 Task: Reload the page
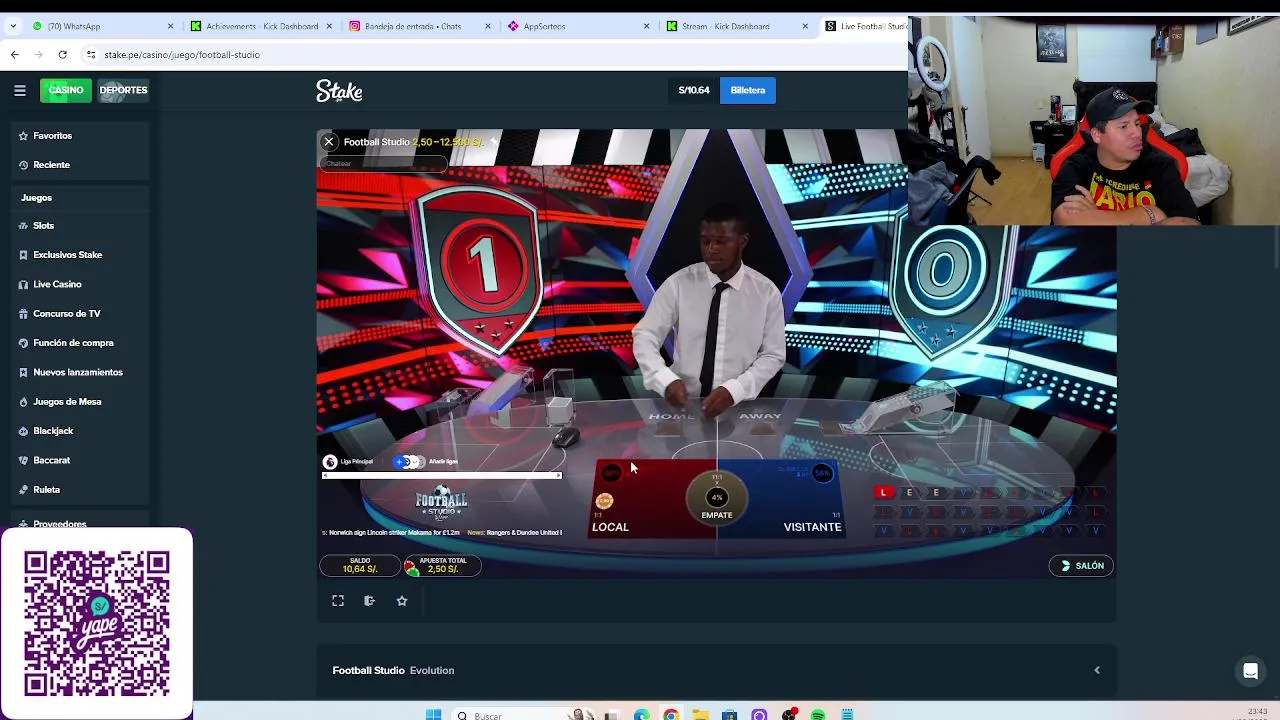(x=62, y=55)
